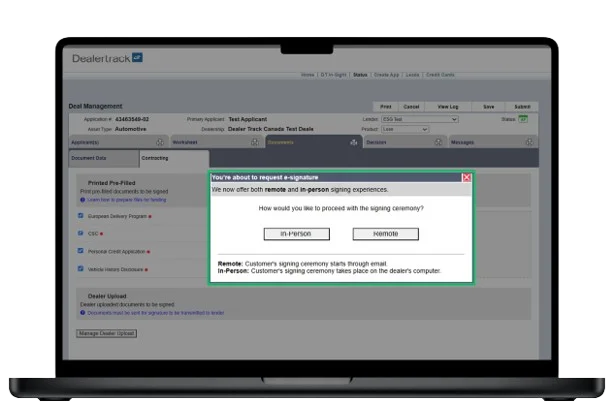Toggle the Personal Credit Application checkbox
This screenshot has width=615, height=405.
pos(81,251)
